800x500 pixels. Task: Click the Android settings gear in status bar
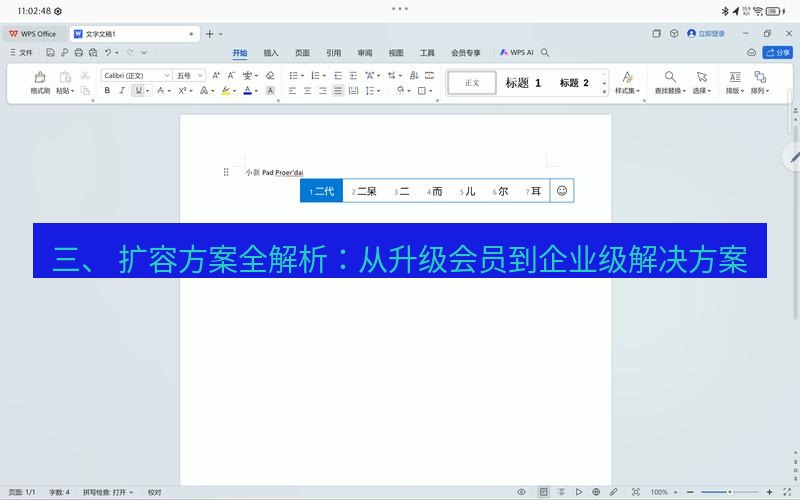point(58,11)
